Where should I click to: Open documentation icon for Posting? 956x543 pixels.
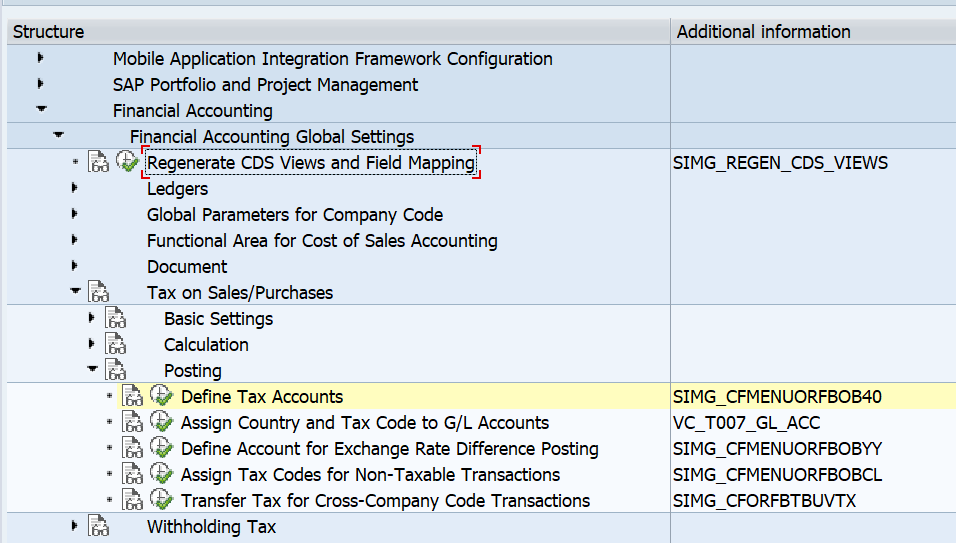[115, 370]
